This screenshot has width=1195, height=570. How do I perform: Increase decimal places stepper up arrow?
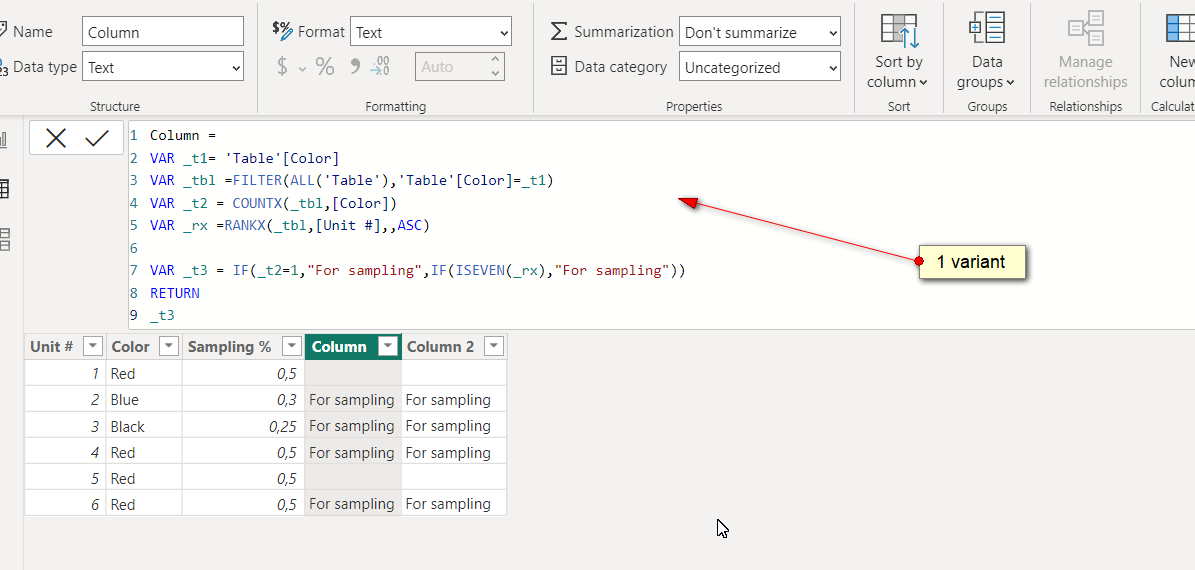pos(496,59)
